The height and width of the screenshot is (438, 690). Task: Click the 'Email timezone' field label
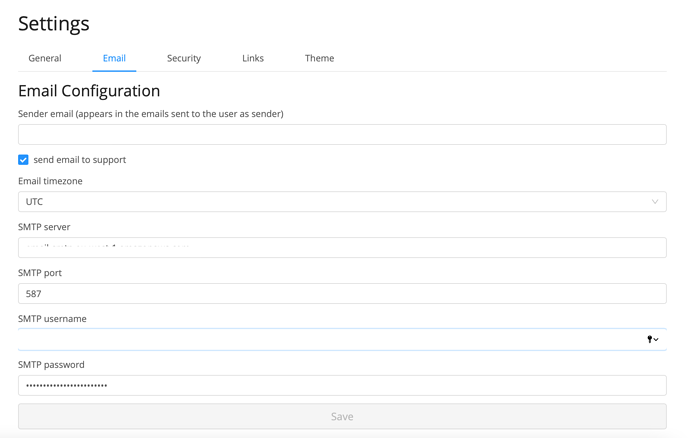50,181
